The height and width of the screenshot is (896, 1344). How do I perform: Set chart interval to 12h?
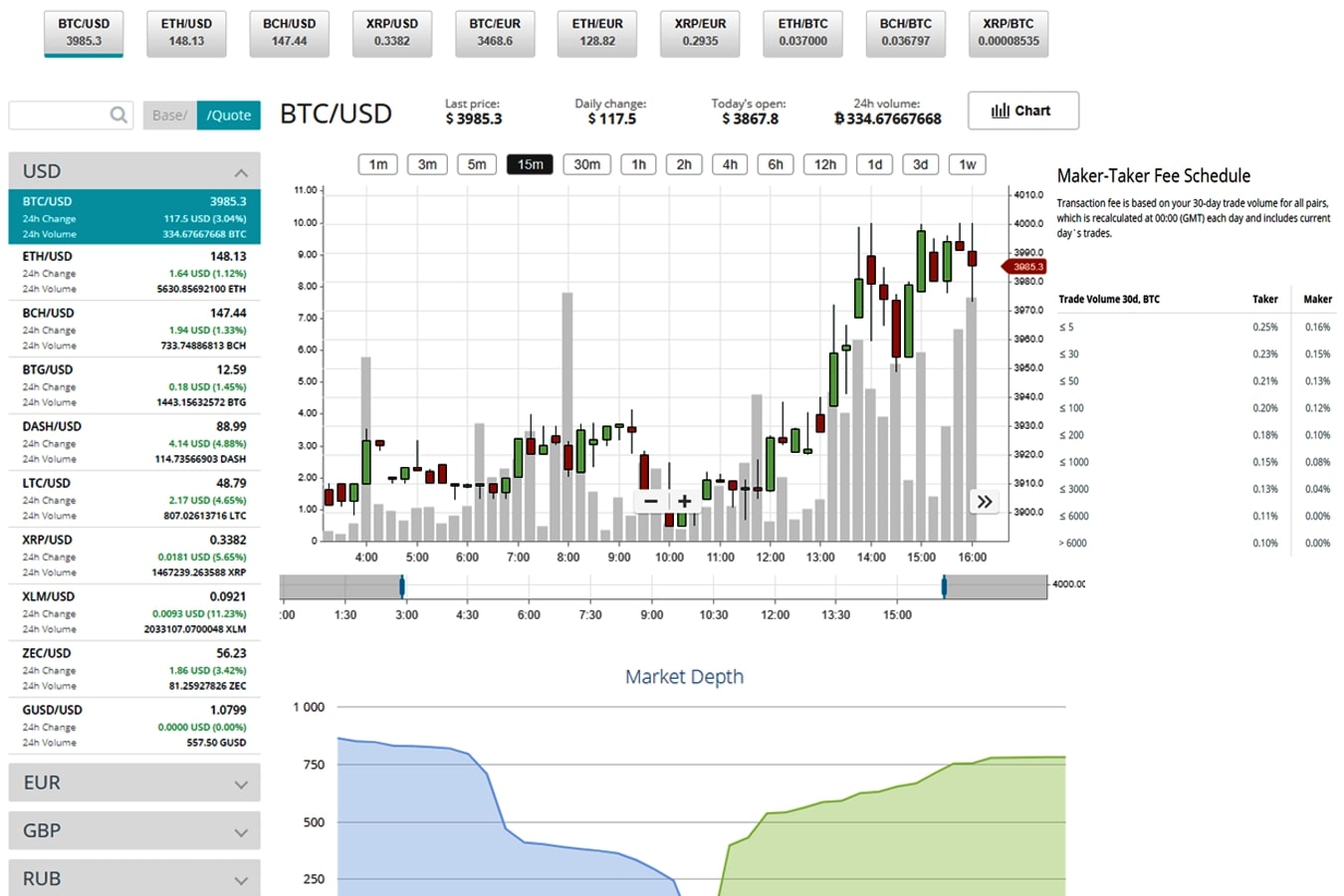825,164
